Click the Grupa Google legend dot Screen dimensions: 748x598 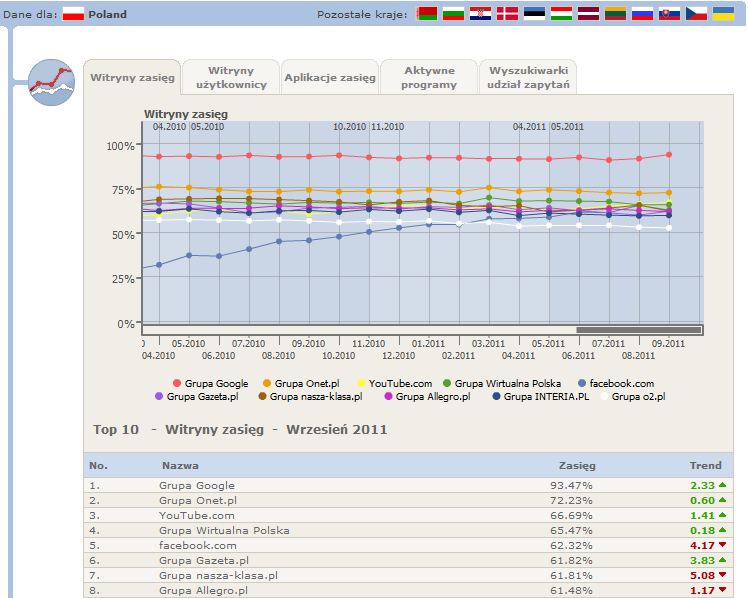point(177,383)
